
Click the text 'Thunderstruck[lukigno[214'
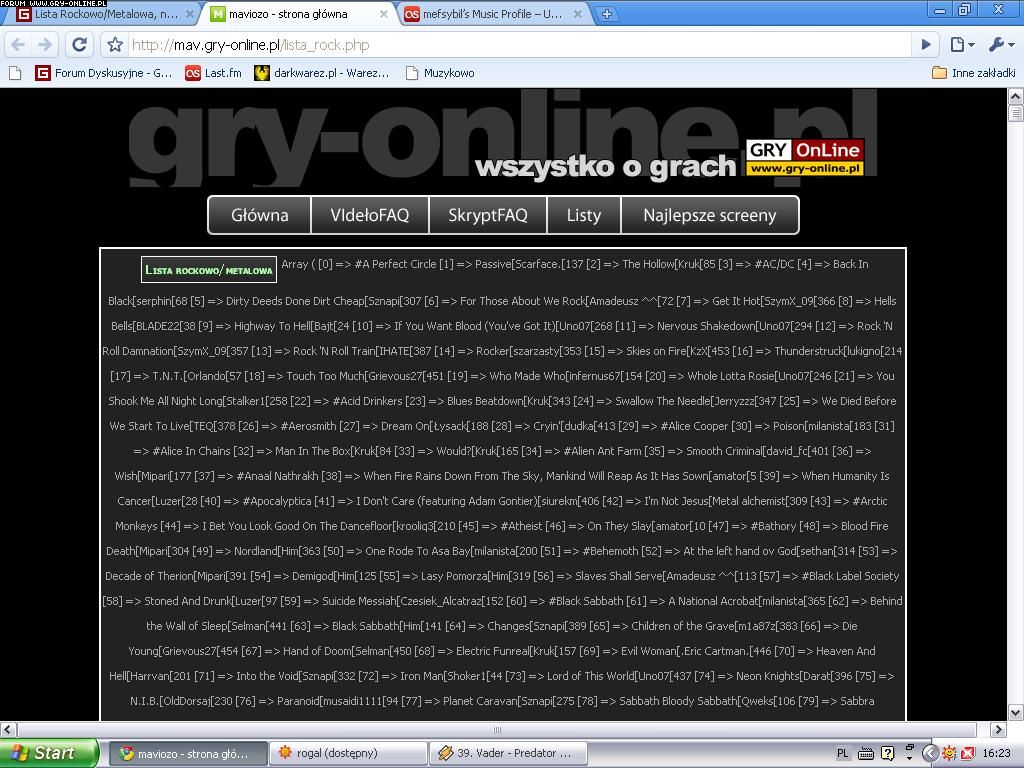838,351
